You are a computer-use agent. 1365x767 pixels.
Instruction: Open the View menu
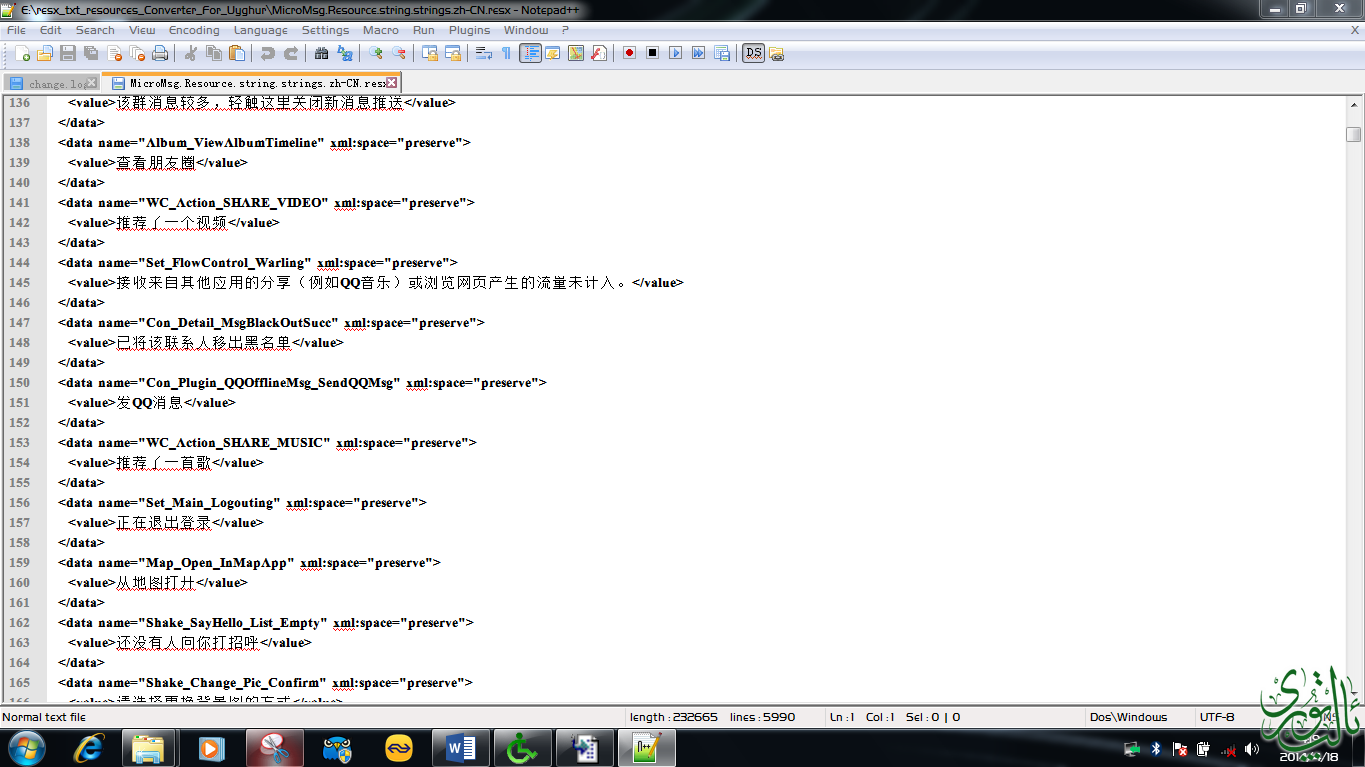(142, 30)
